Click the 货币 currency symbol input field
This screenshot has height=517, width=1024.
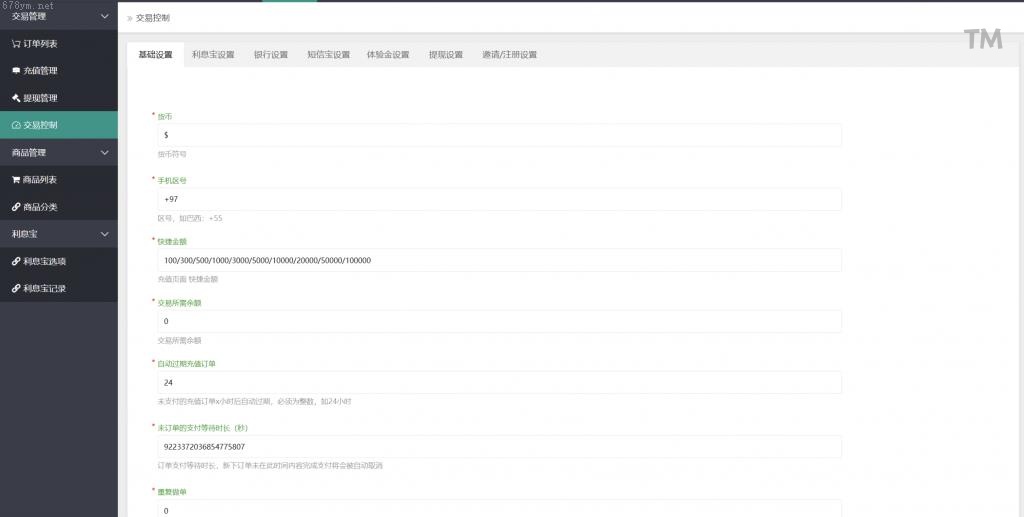[x=499, y=135]
